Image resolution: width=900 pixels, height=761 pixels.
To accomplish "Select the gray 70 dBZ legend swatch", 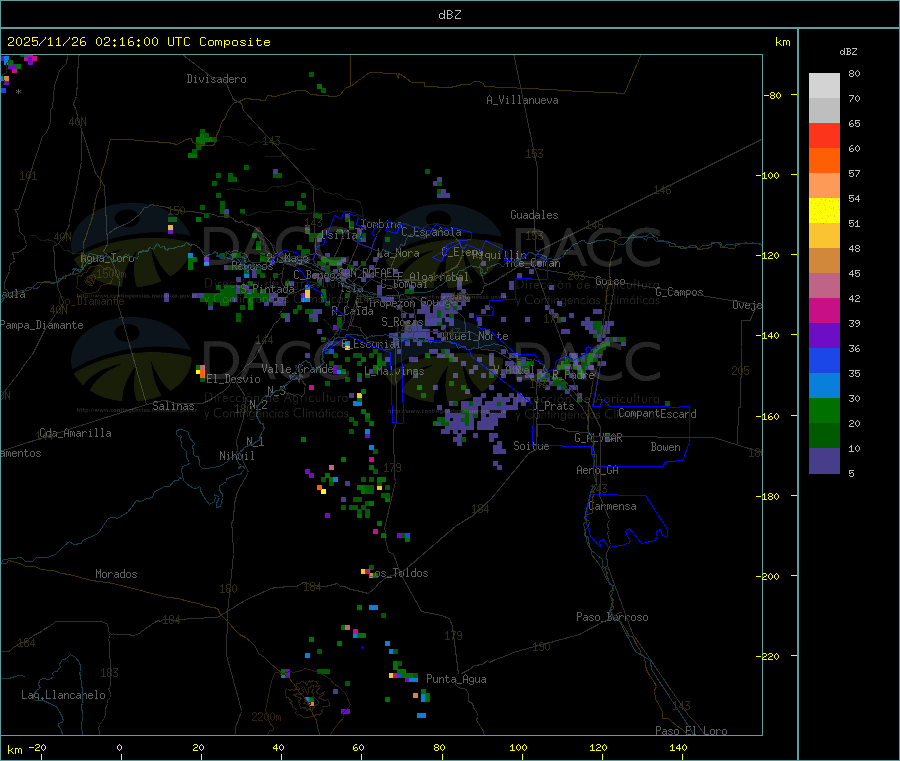I will tap(824, 110).
